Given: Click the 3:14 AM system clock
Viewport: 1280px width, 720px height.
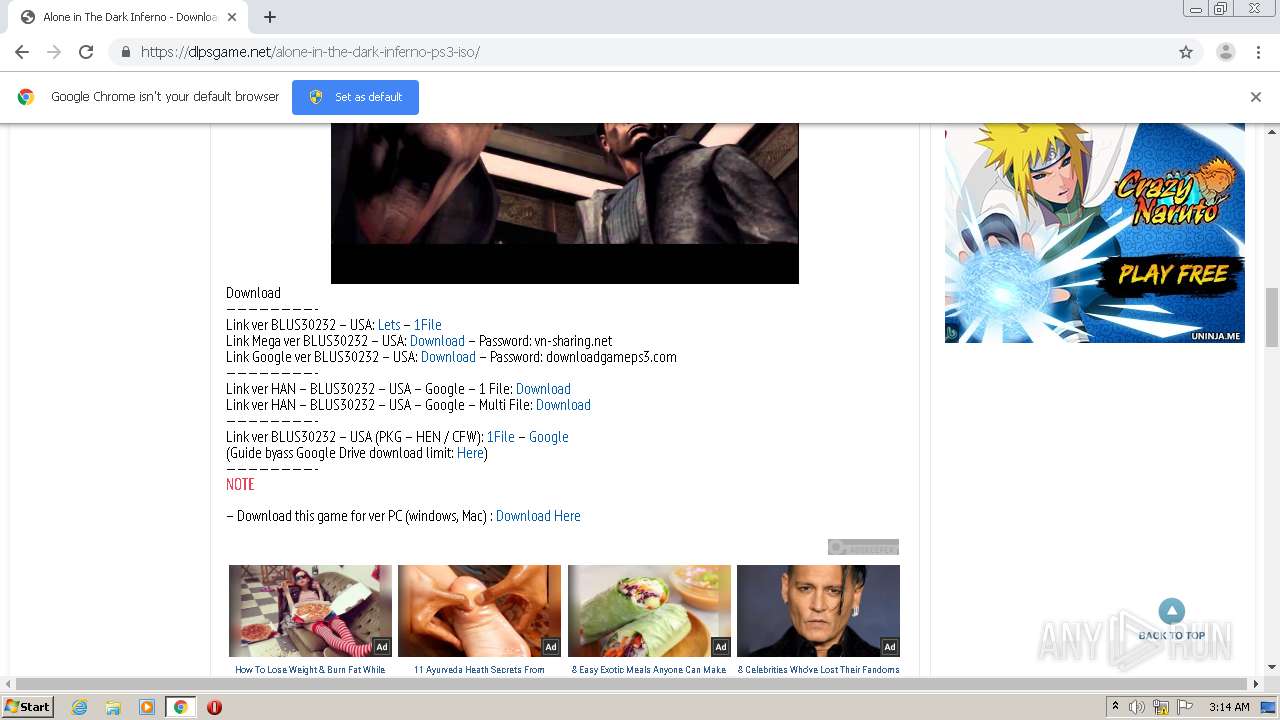Looking at the screenshot, I should [1229, 707].
